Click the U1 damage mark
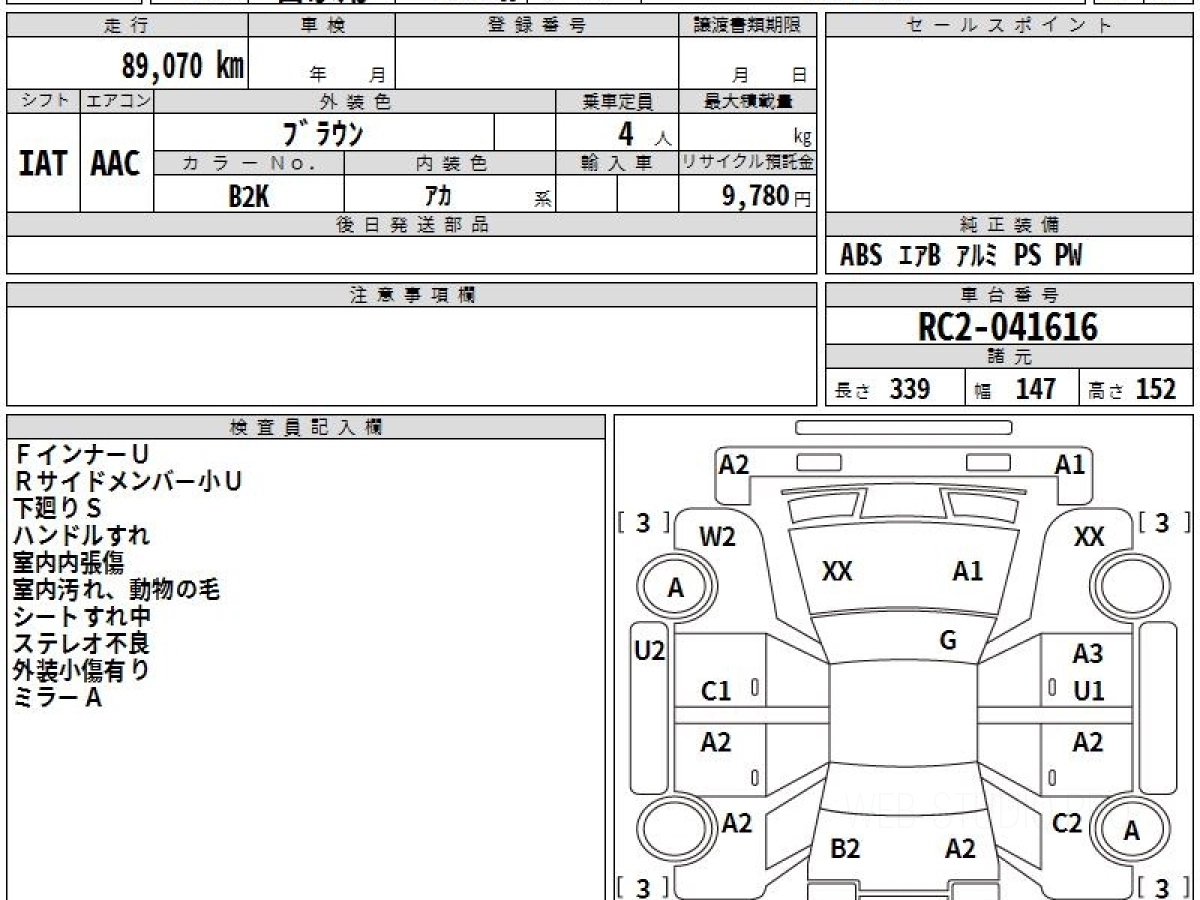This screenshot has height=900, width=1200. [x=1088, y=691]
